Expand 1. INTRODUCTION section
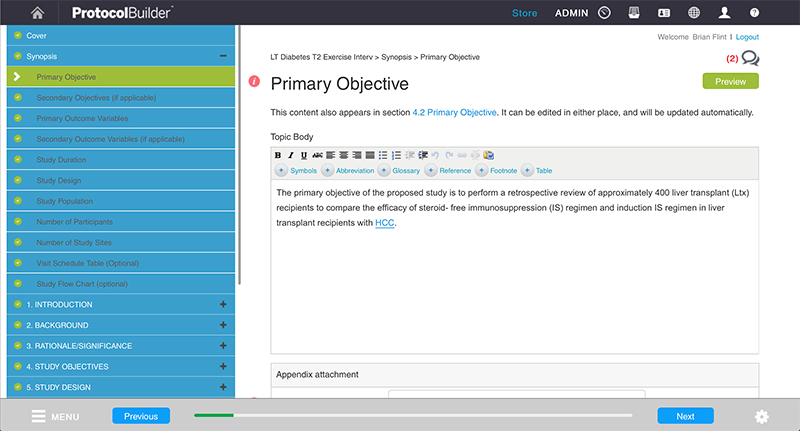 click(223, 304)
